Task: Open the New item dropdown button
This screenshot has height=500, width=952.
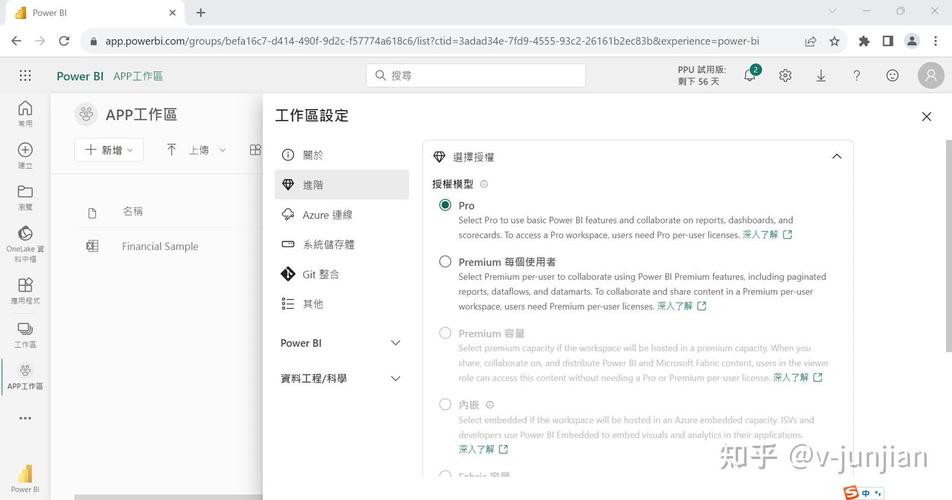Action: (x=110, y=150)
